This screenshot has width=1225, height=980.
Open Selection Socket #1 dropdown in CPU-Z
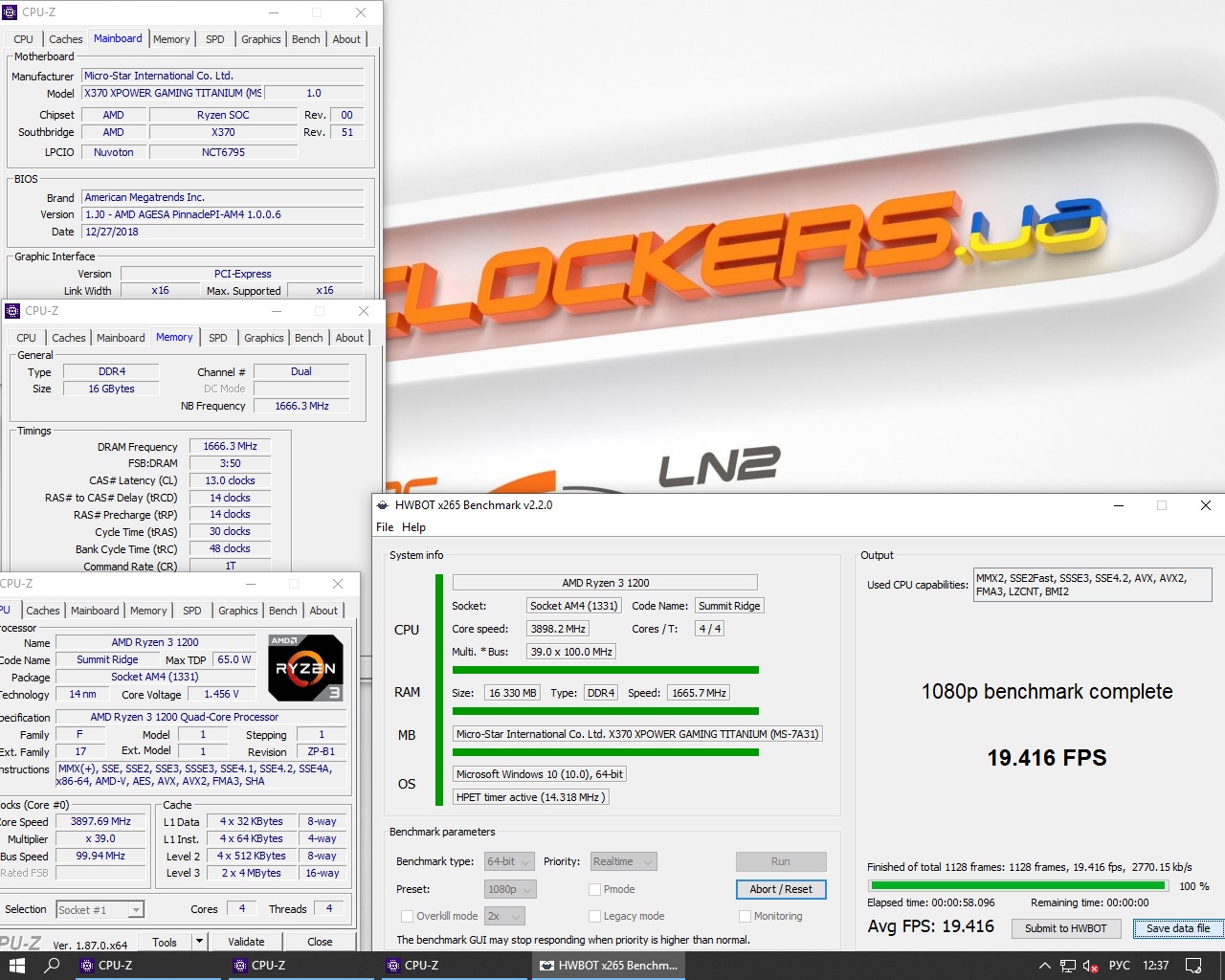[100, 909]
